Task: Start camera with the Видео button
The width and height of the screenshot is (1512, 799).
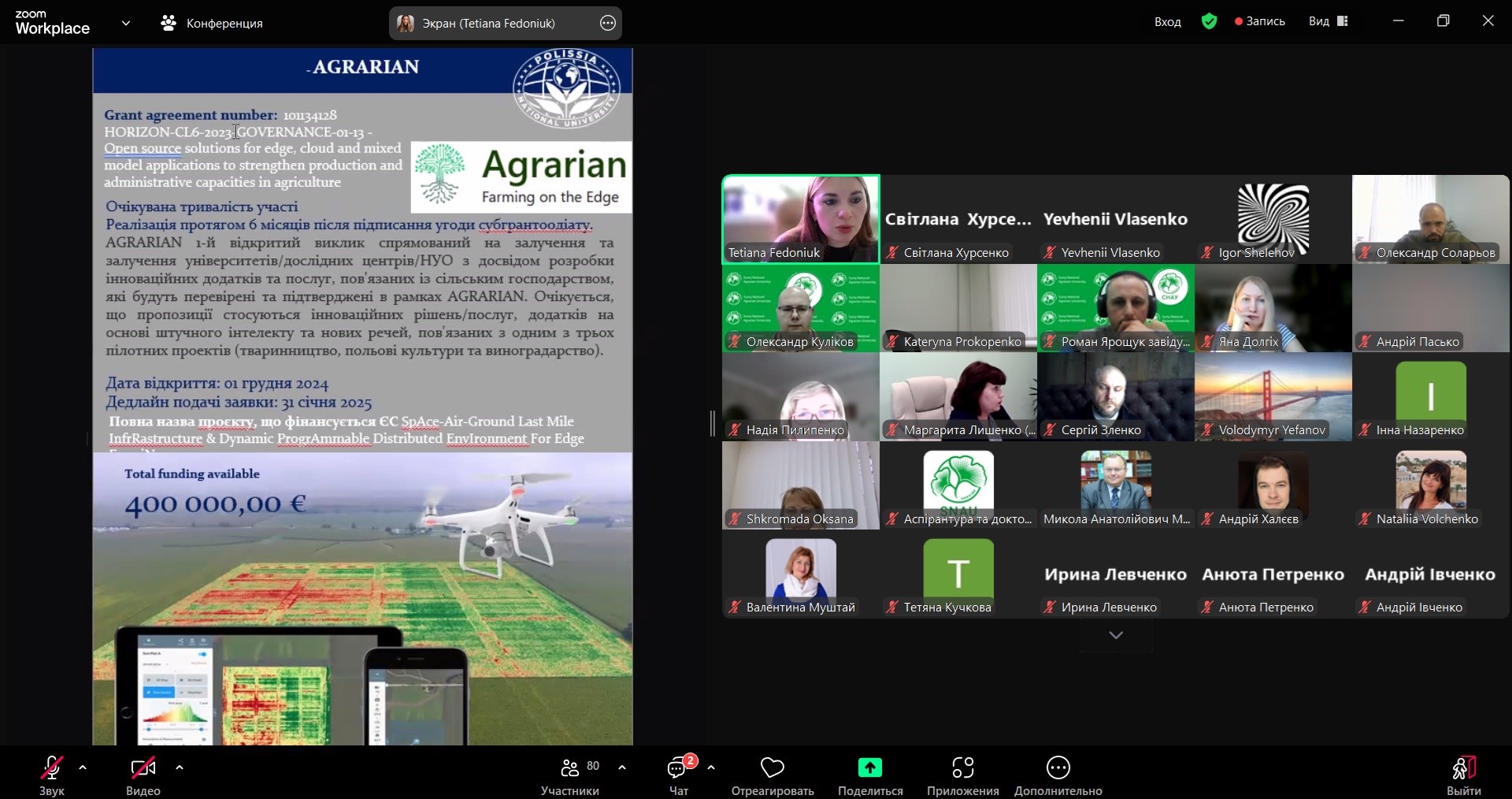Action: point(143,775)
